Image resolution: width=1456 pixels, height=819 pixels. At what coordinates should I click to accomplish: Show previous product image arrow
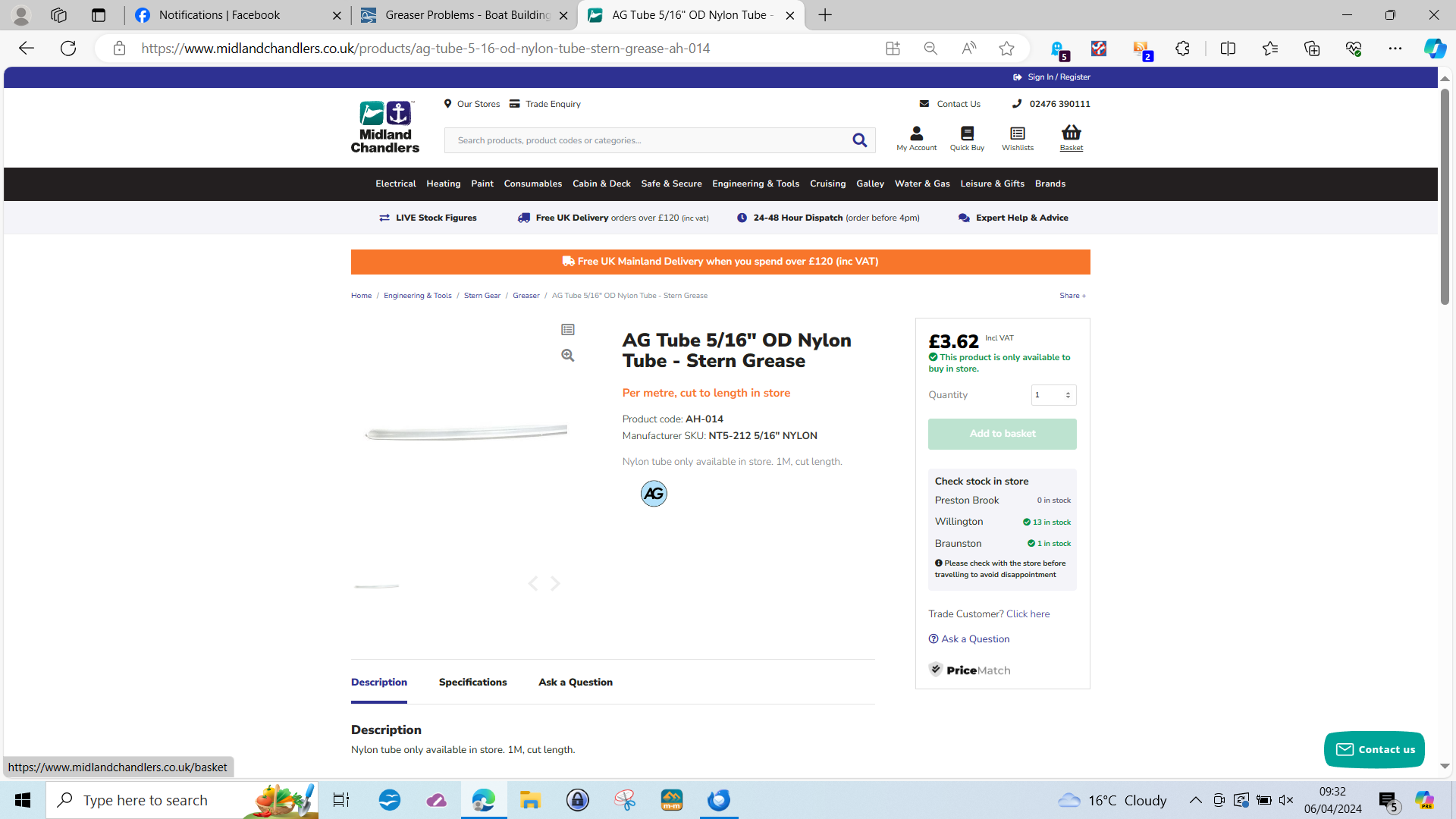532,583
